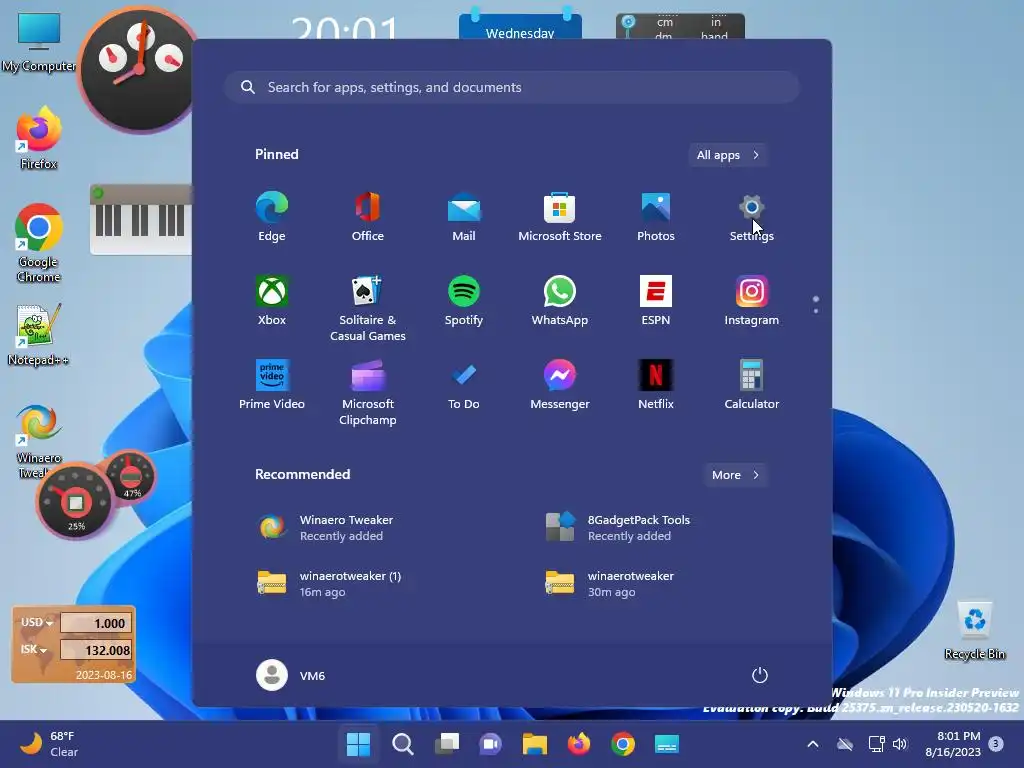This screenshot has height=768, width=1024.
Task: Open the Mail app
Action: (464, 217)
